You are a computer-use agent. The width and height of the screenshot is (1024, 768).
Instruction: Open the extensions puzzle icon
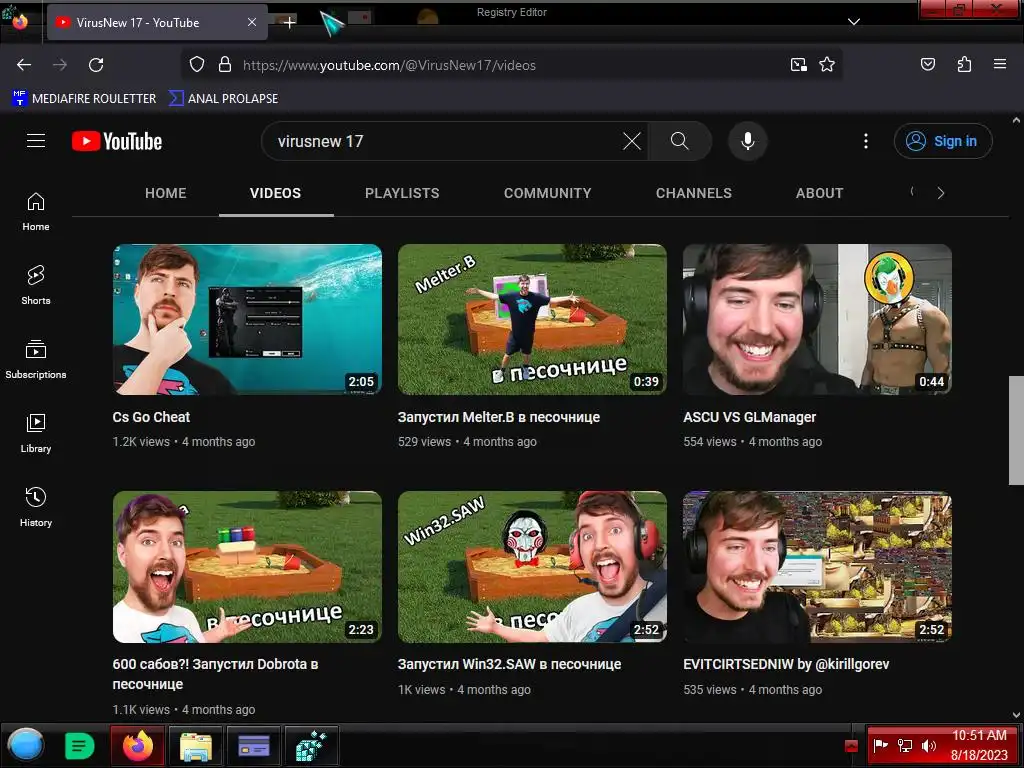[x=964, y=64]
